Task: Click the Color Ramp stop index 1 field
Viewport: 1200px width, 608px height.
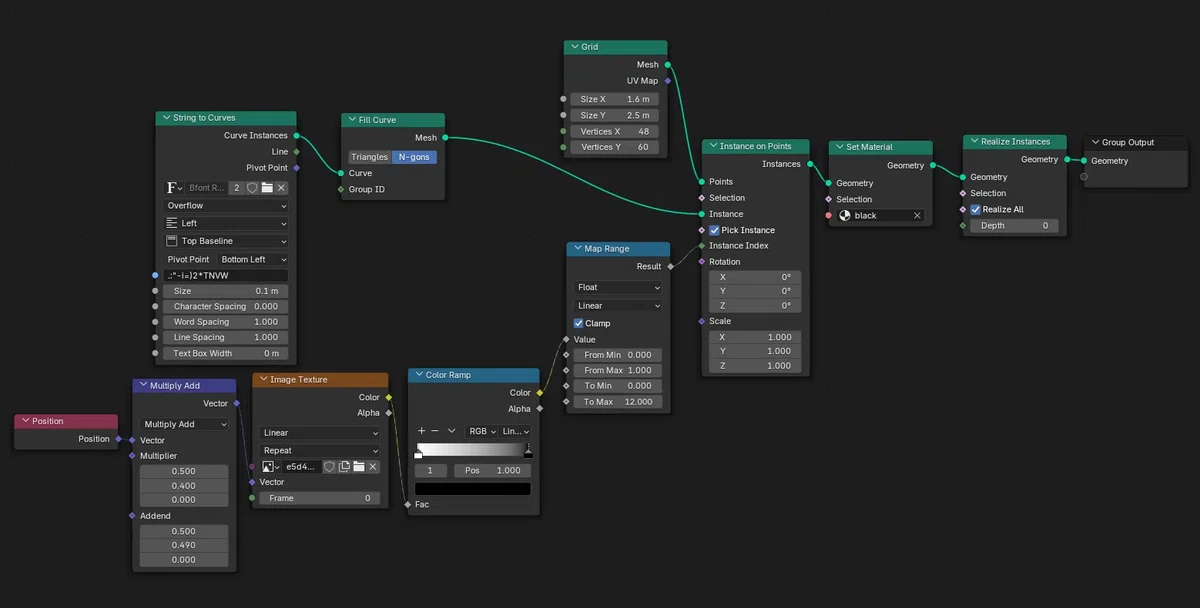Action: [431, 471]
